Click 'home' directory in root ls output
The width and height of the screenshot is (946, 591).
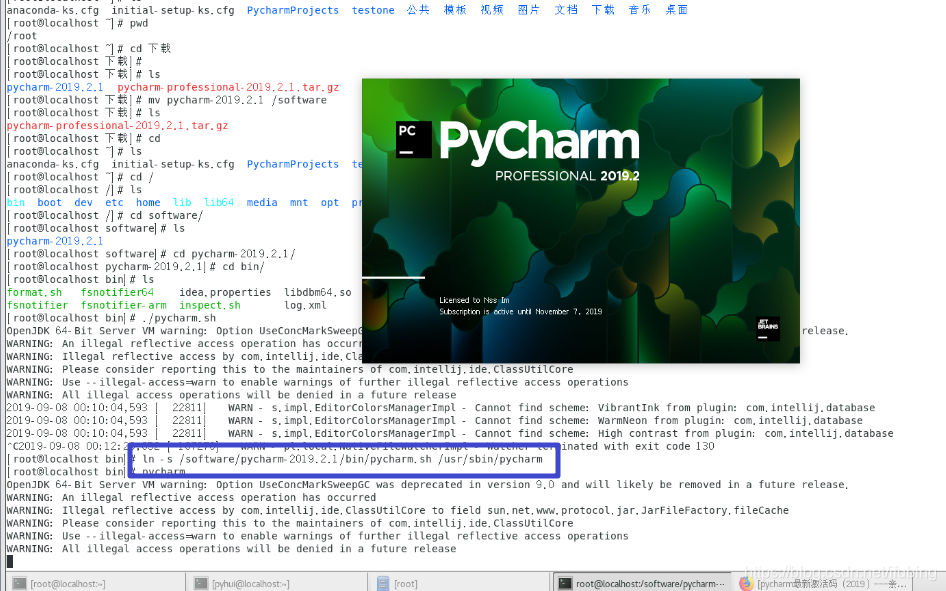coord(148,203)
